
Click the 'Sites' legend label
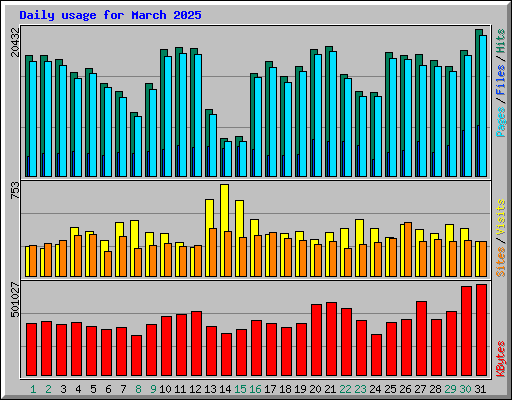point(501,262)
